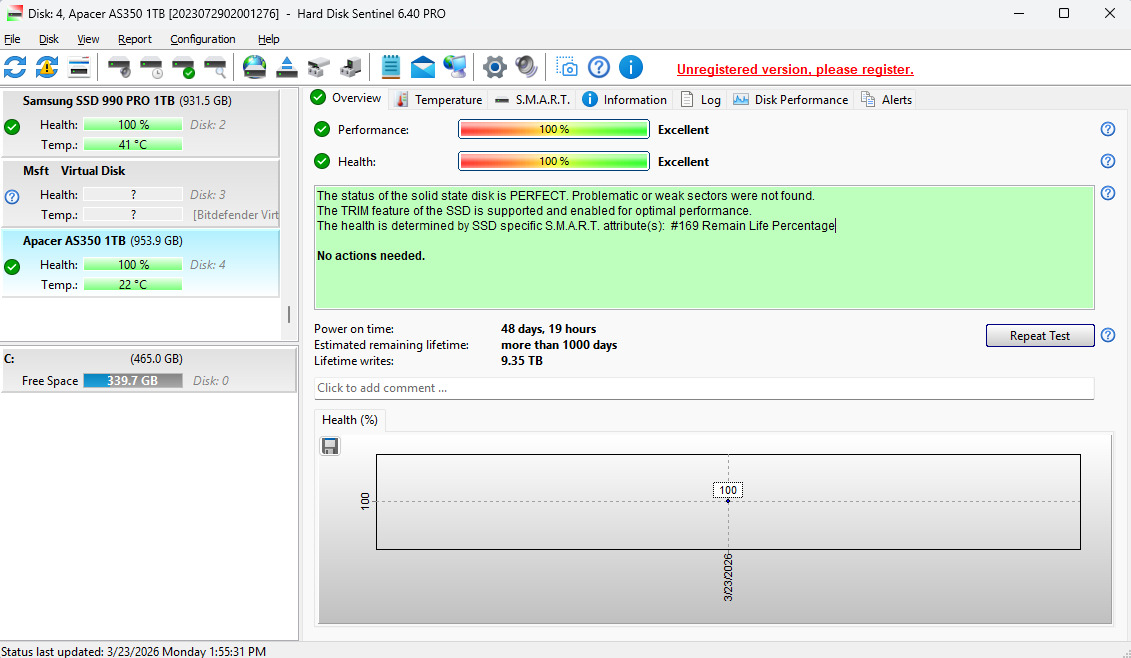Screen dimensions: 1131x658
Task: Select the Apacer AS350 1TB disk
Action: (x=141, y=263)
